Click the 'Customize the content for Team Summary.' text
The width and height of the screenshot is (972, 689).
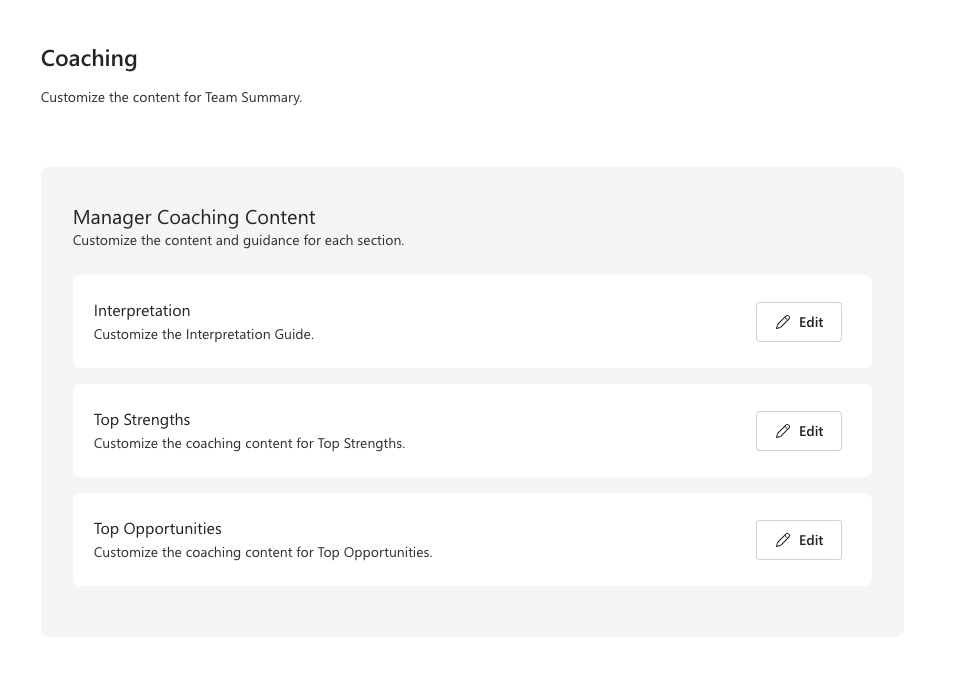pyautogui.click(x=171, y=98)
